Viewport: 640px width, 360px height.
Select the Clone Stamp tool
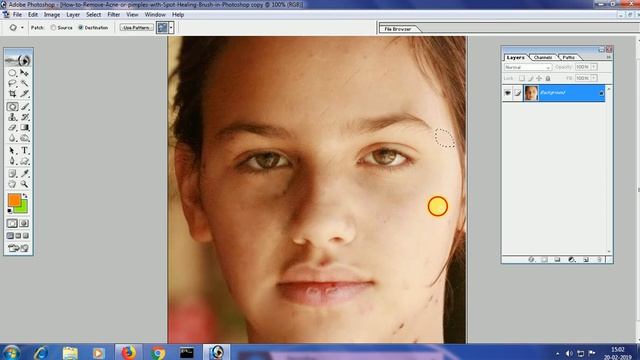12,117
